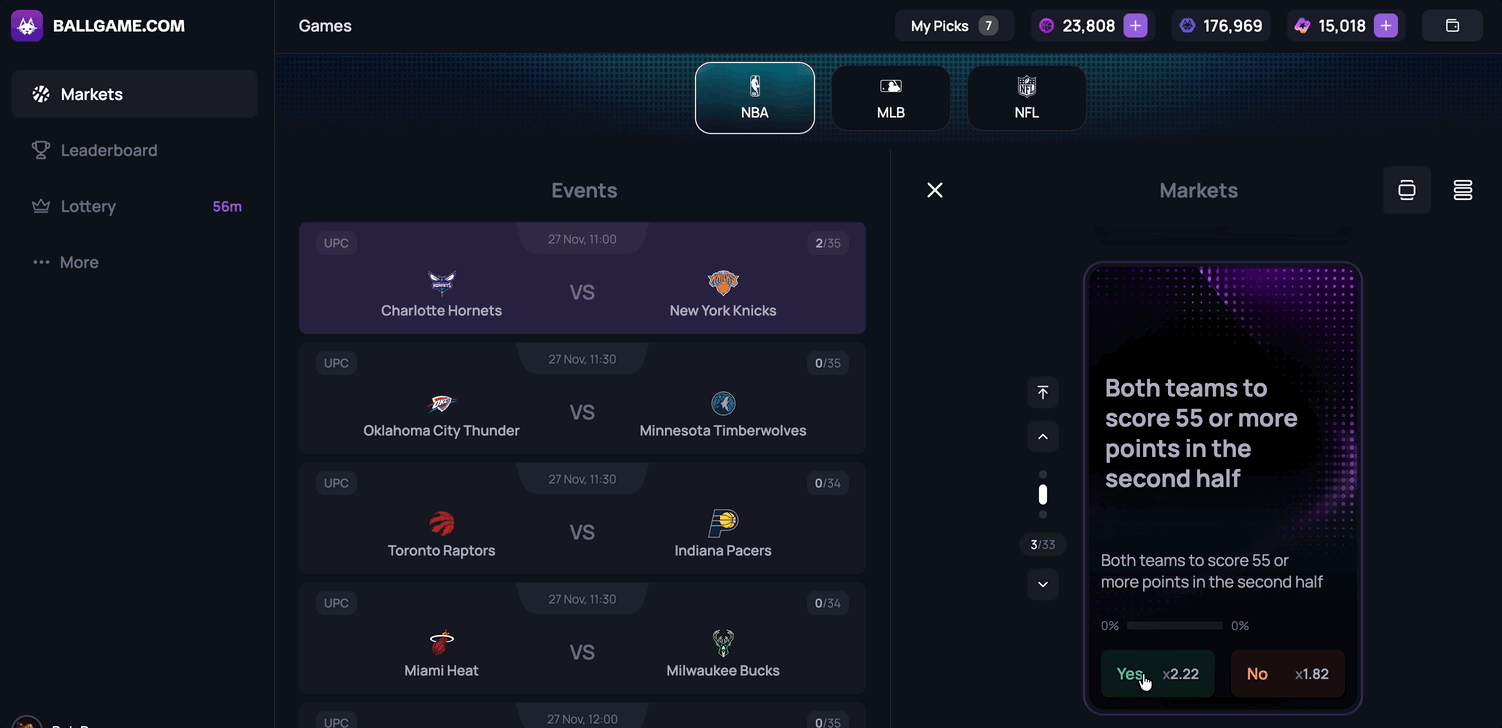Add purple coins with the plus button beside 23,808
1502x728 pixels.
click(1135, 26)
